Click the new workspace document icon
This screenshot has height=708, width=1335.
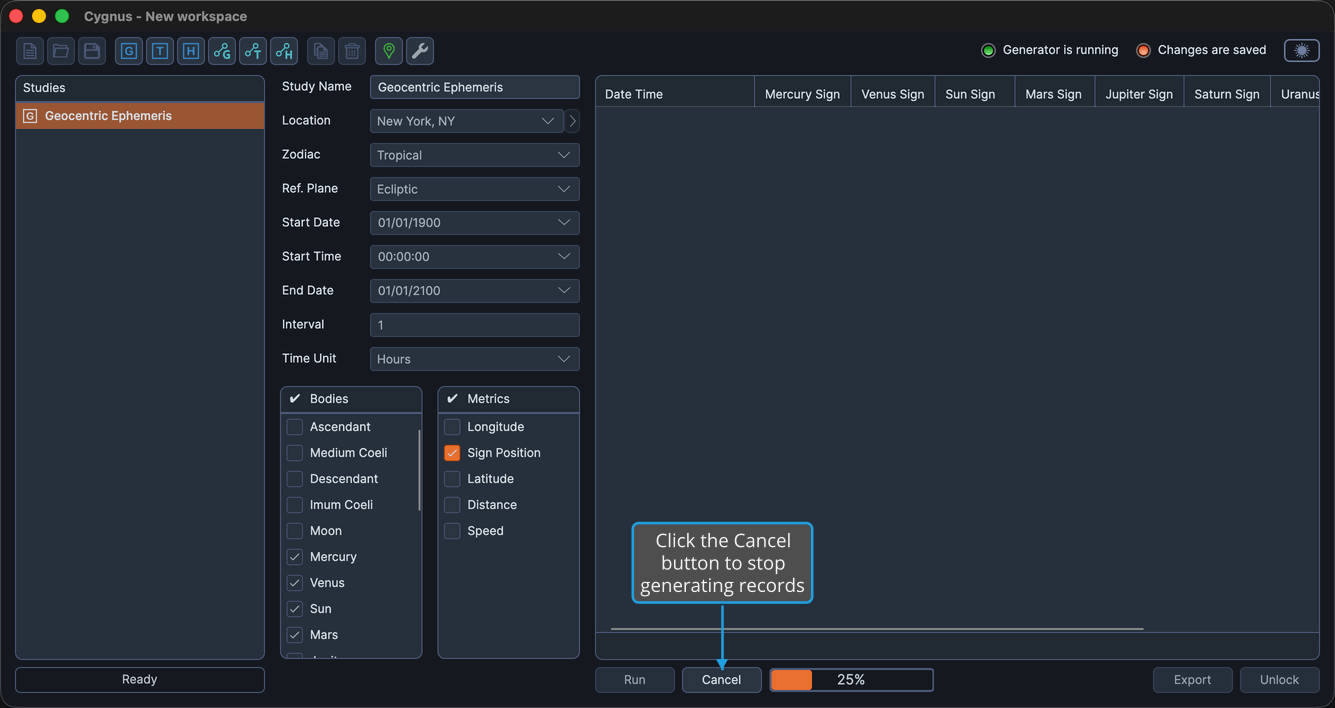click(x=30, y=51)
